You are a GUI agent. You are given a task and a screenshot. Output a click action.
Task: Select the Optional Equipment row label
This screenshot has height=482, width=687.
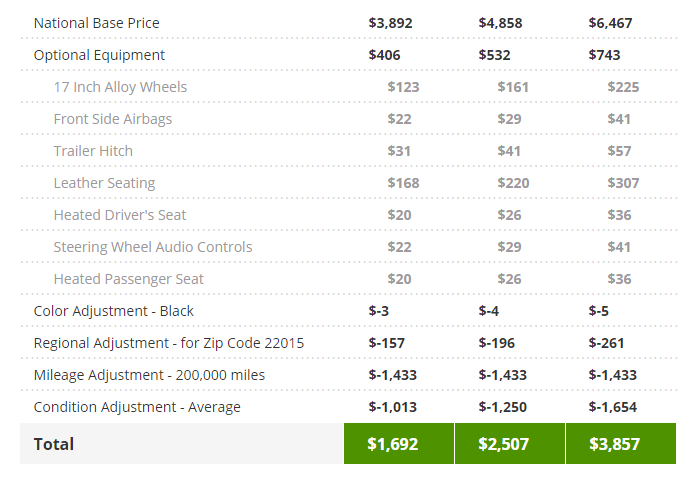tap(99, 55)
